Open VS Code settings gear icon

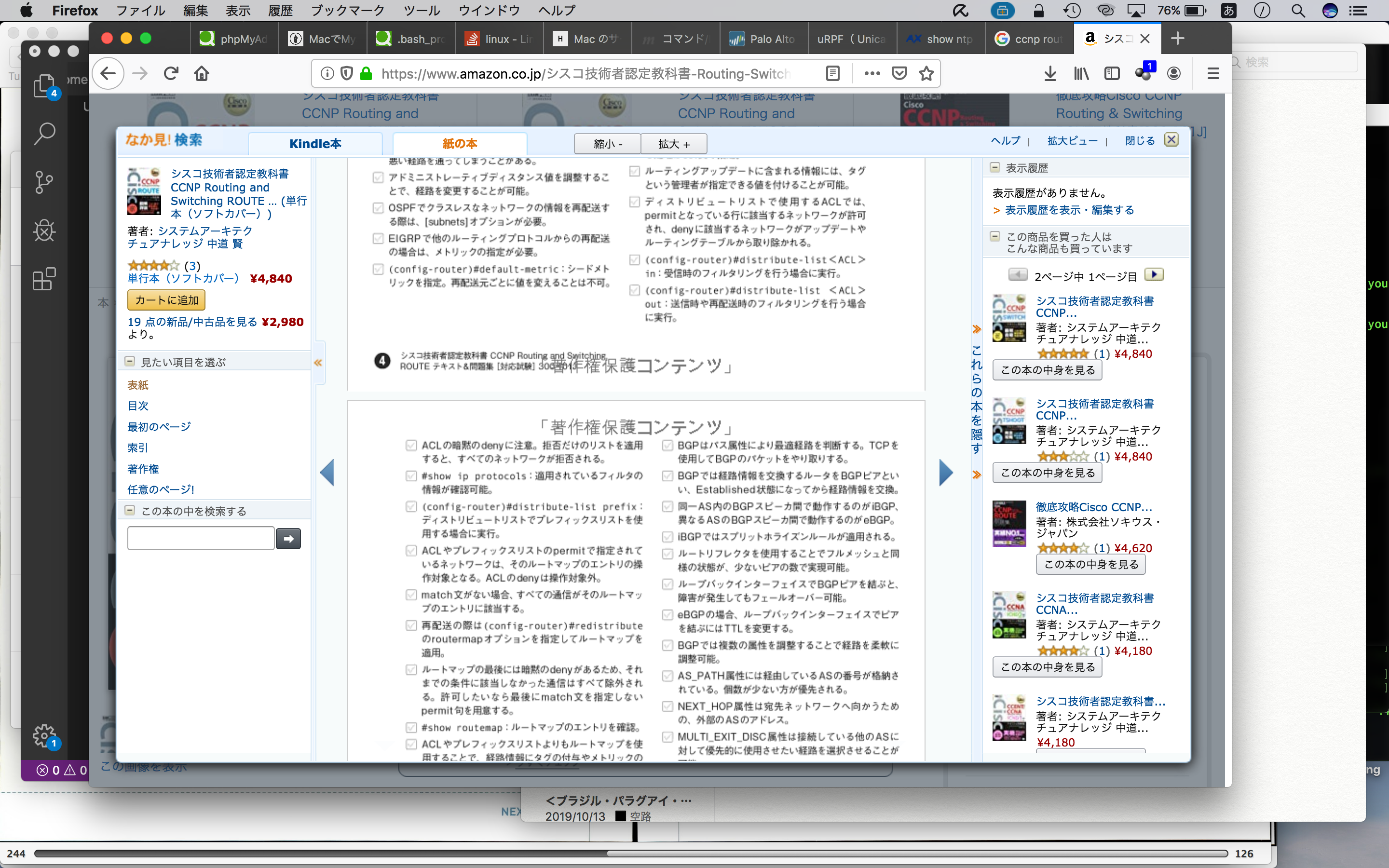(44, 735)
